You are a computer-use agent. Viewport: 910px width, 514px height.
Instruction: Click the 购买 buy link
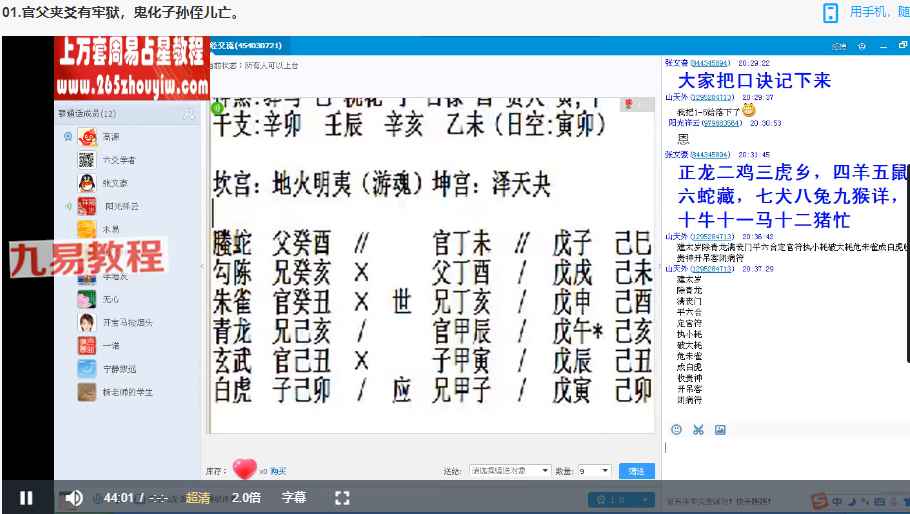278,472
